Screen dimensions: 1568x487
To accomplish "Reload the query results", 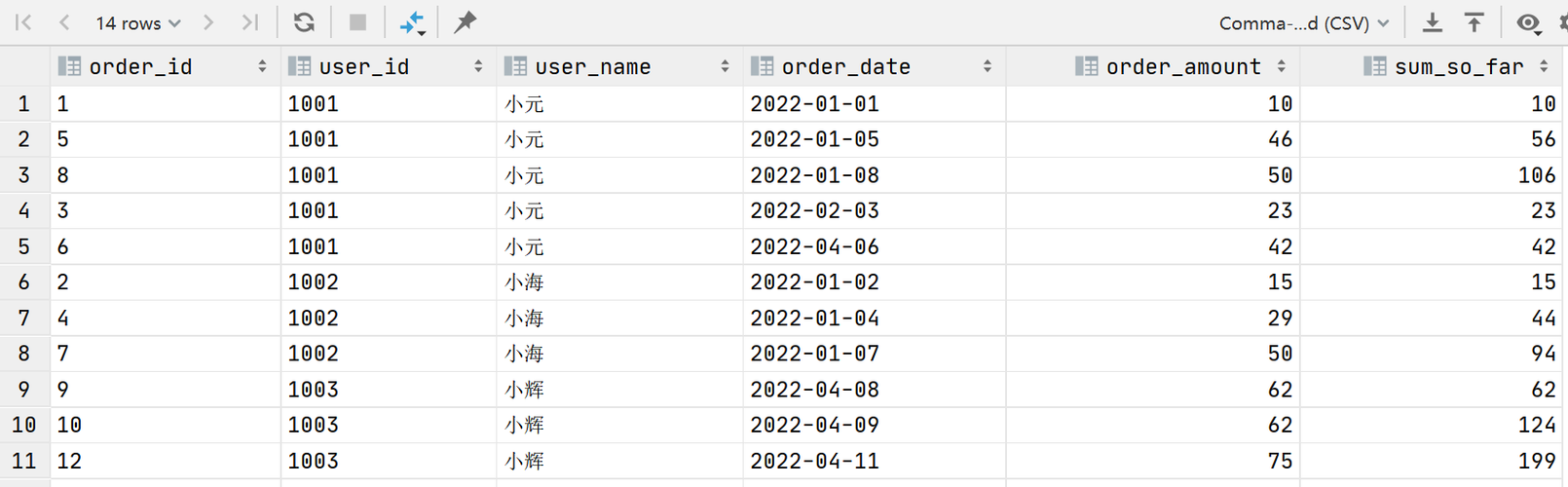I will (x=304, y=22).
